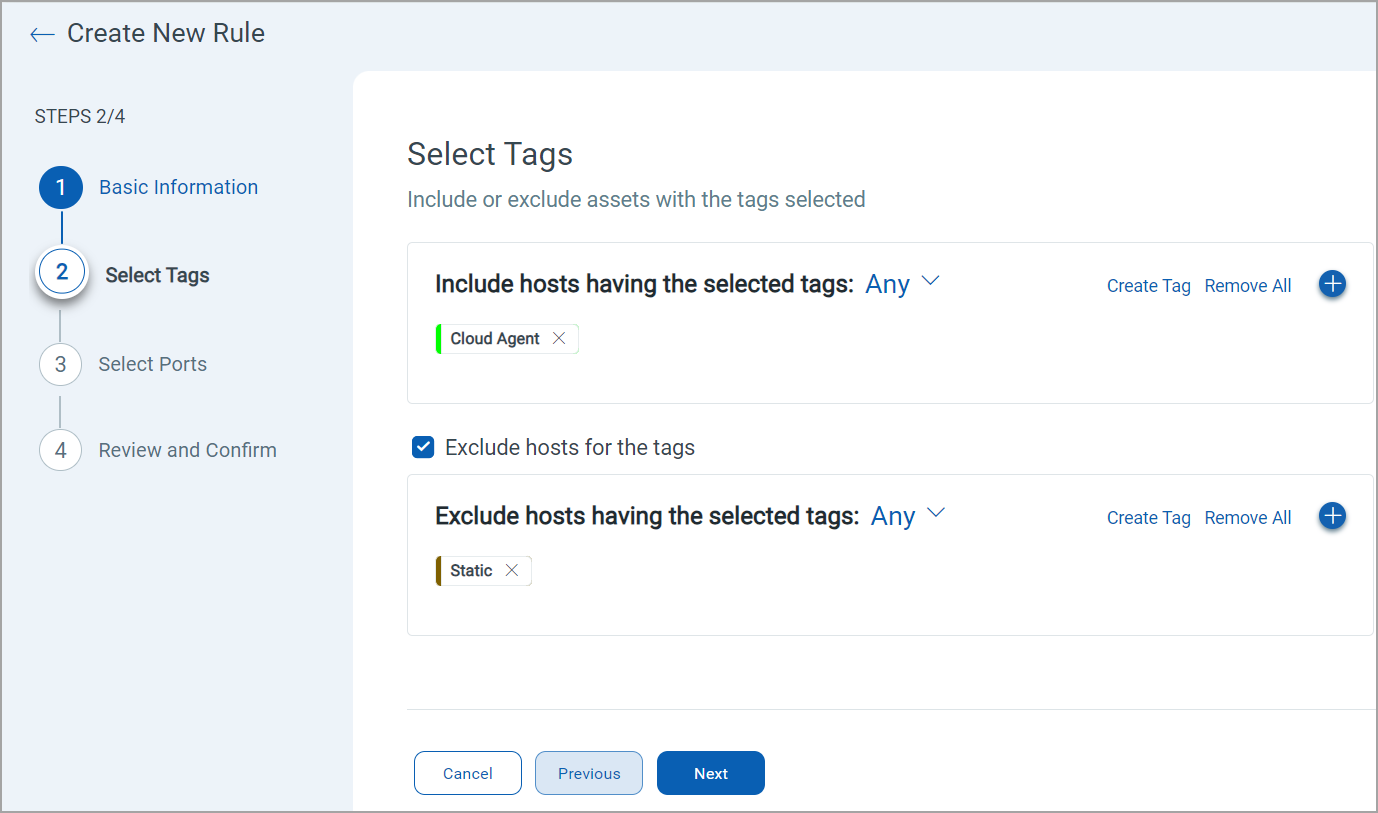The width and height of the screenshot is (1378, 813).
Task: Open the Any dropdown for included hosts
Action: pyautogui.click(x=903, y=284)
